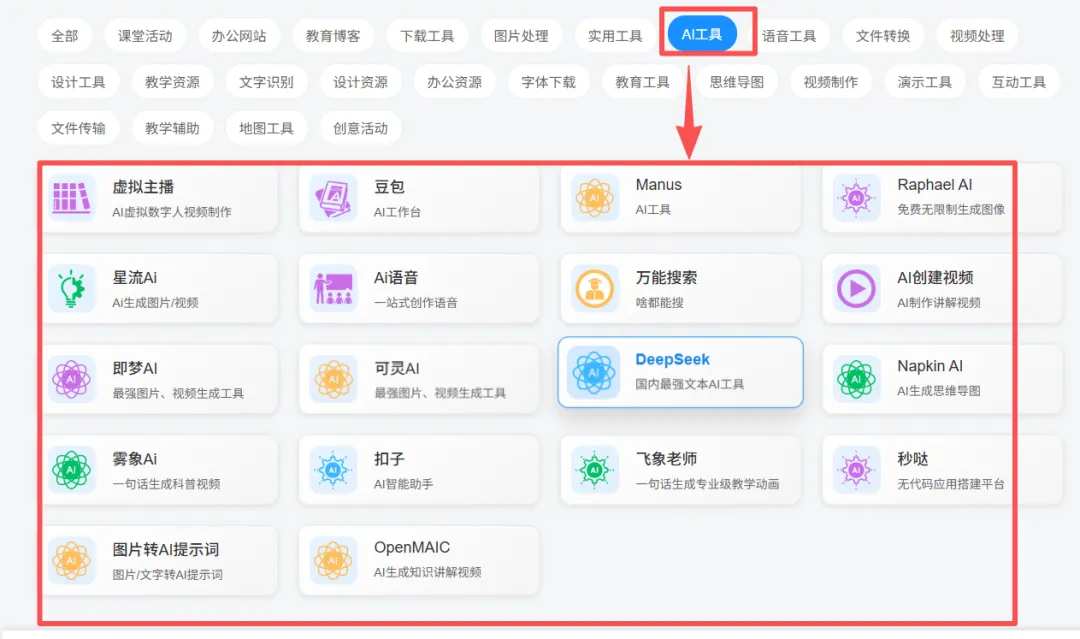Viewport: 1080px width, 639px height.
Task: Select the 互动工具 category tab
Action: click(x=1019, y=82)
